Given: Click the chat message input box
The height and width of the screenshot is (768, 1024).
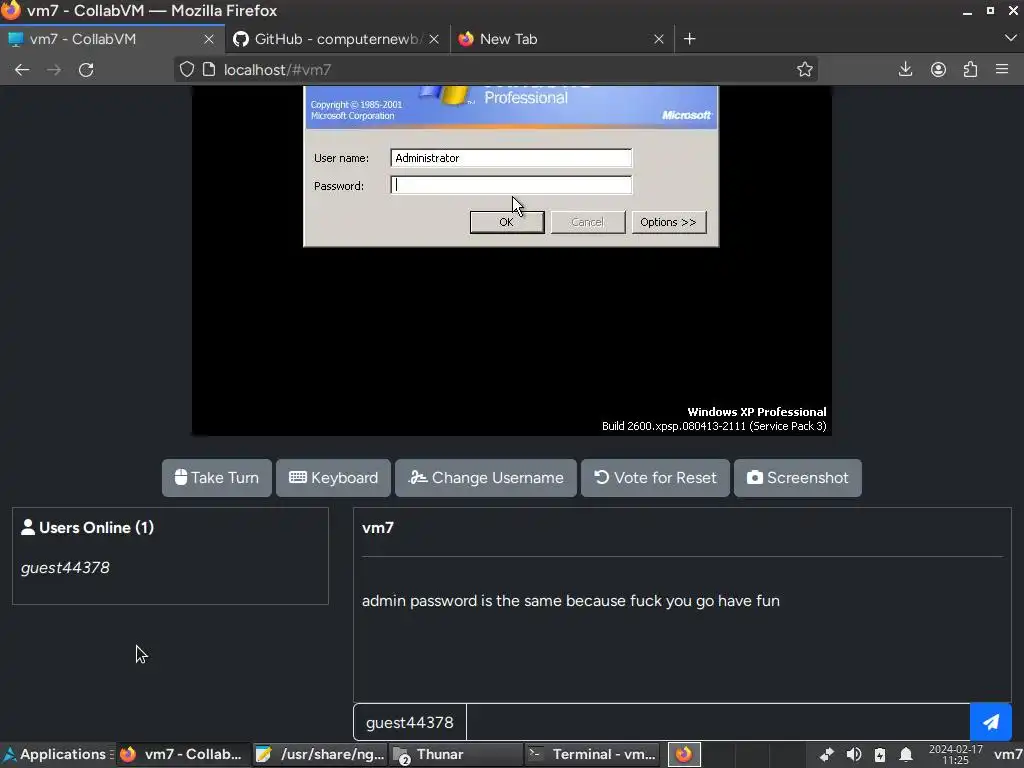Looking at the screenshot, I should (x=718, y=722).
